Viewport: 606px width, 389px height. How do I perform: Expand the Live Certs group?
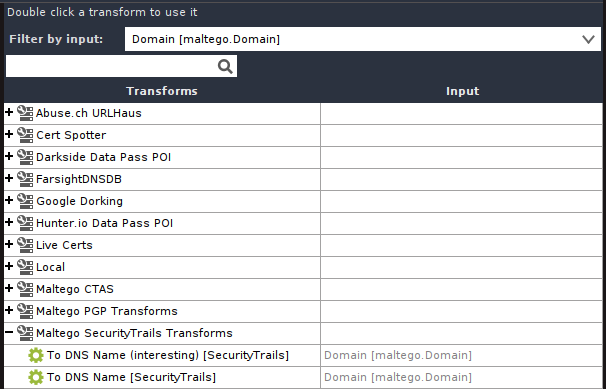click(9, 245)
